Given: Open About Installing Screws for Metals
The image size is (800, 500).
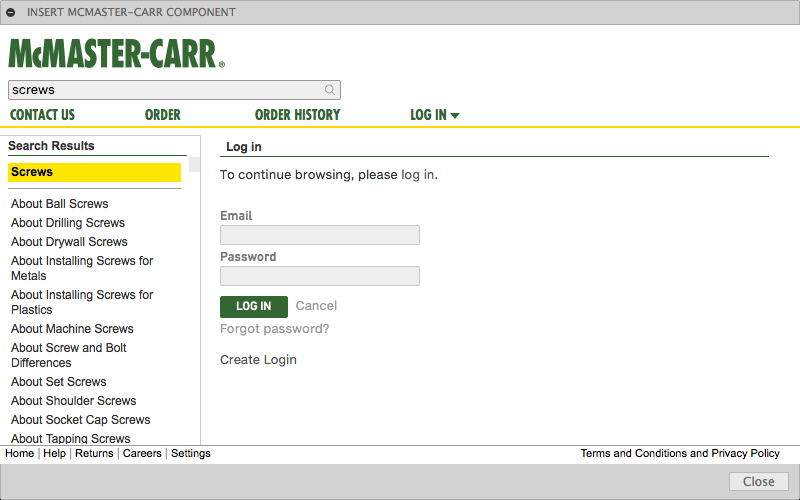Looking at the screenshot, I should (82, 268).
